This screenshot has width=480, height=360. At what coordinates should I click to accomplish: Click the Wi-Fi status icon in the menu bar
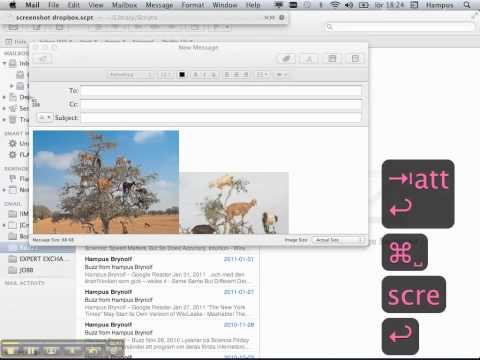click(x=335, y=5)
